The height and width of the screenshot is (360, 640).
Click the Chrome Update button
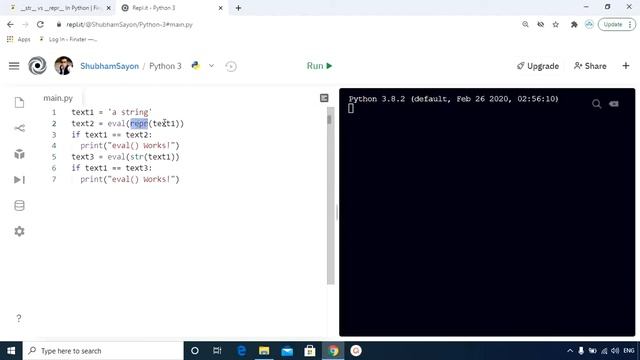pos(617,24)
